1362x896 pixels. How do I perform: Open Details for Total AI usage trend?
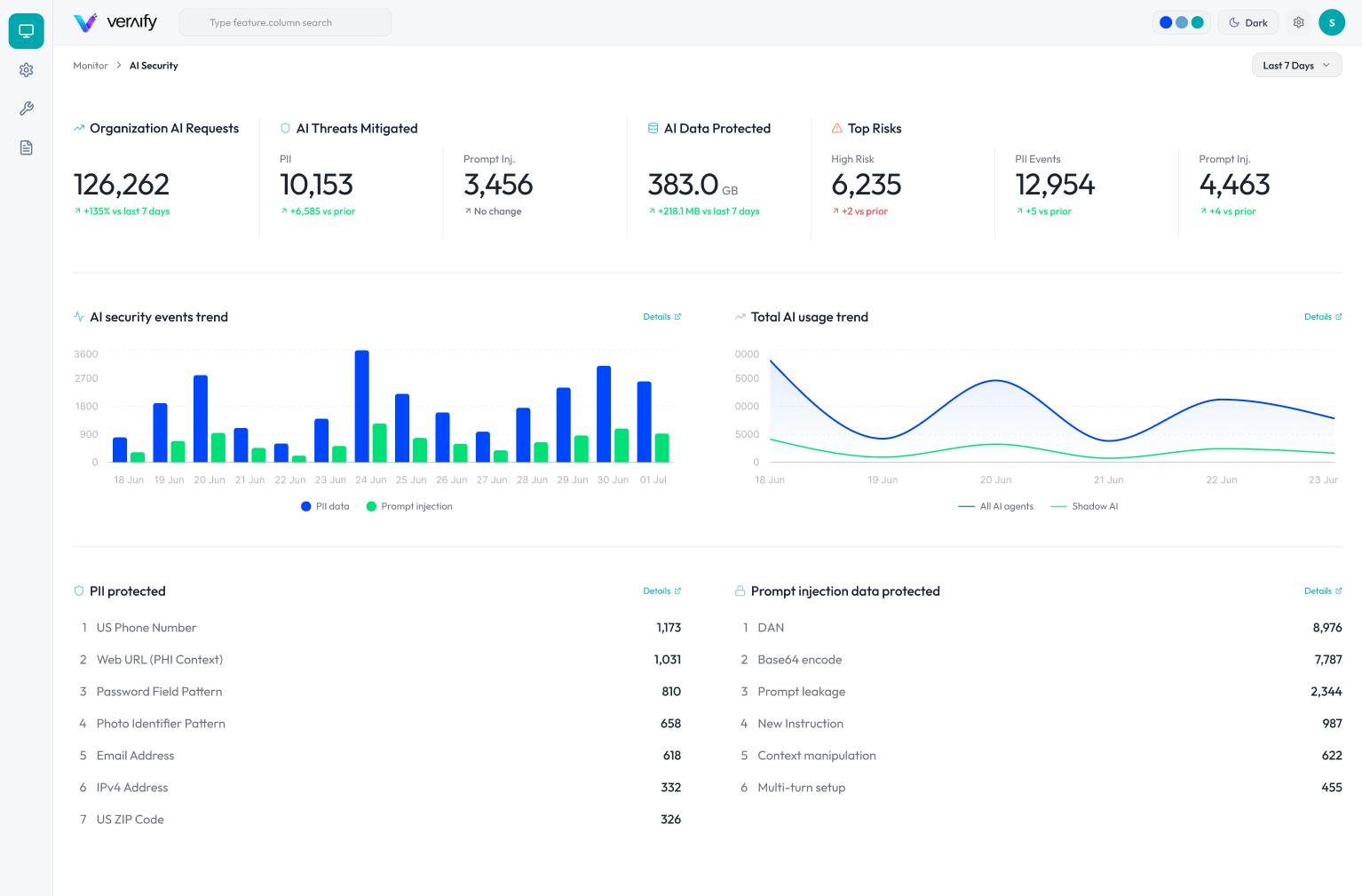click(1323, 317)
